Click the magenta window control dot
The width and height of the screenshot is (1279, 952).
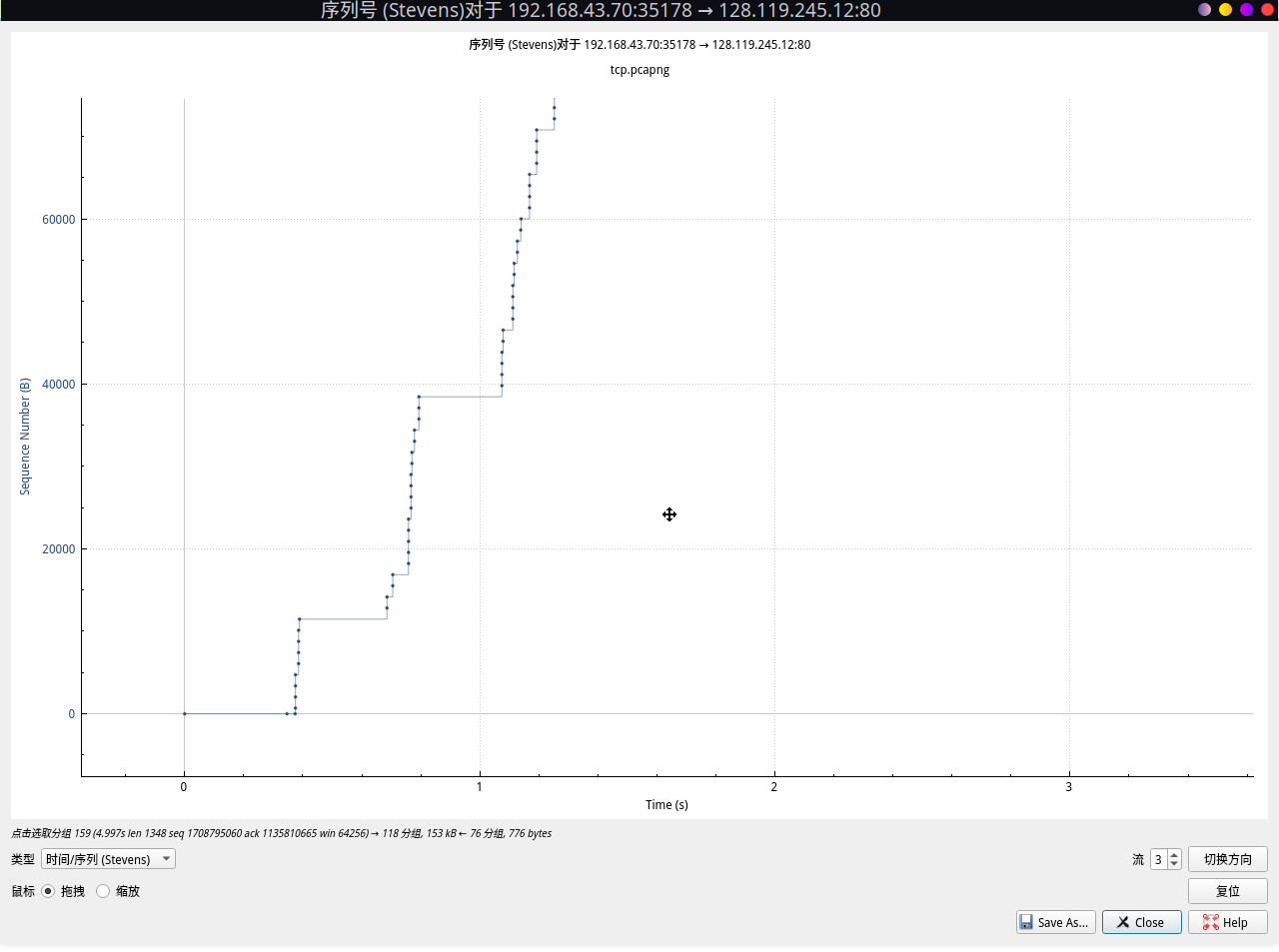tap(1246, 9)
